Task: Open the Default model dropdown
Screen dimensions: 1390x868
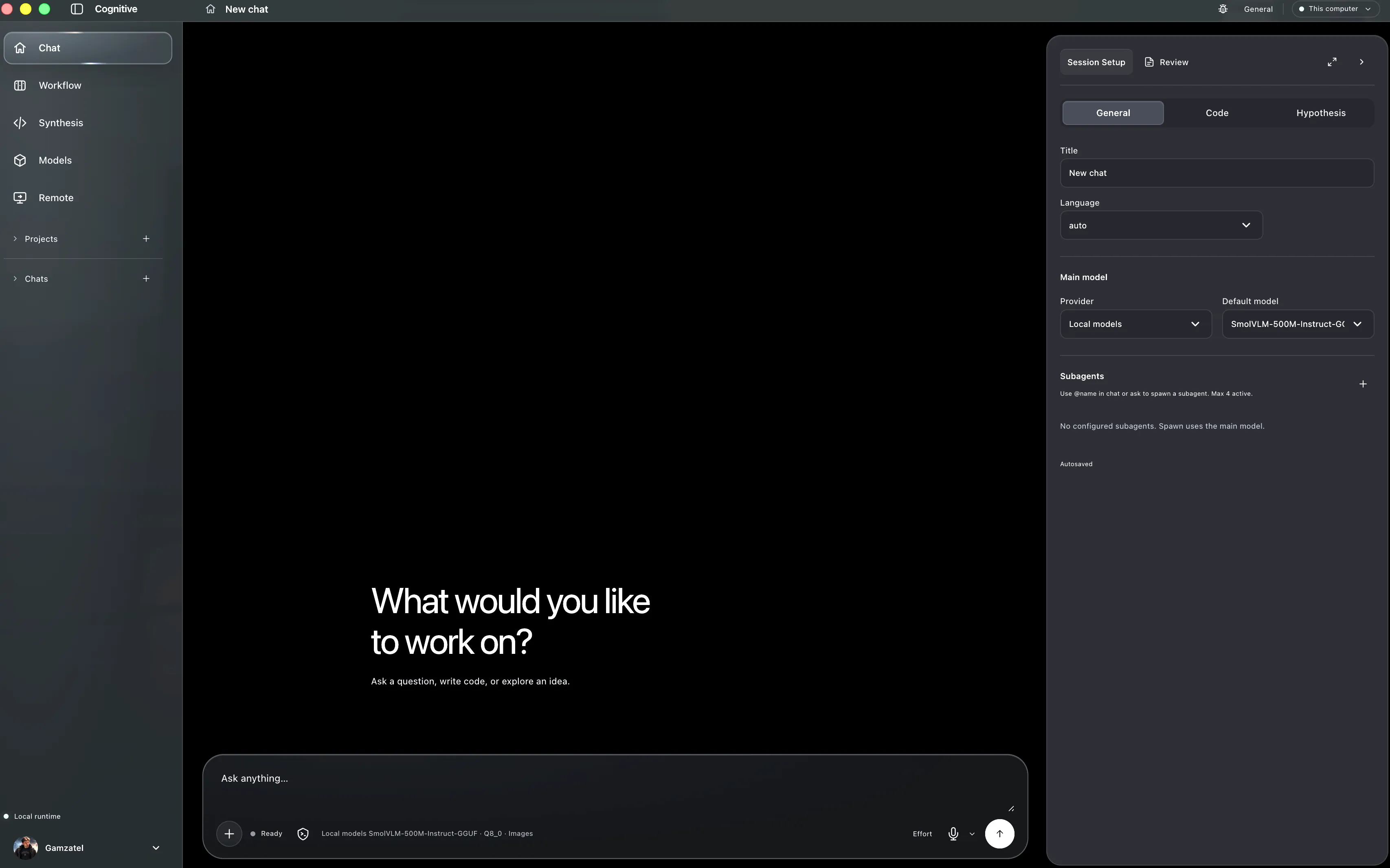Action: pyautogui.click(x=1298, y=324)
